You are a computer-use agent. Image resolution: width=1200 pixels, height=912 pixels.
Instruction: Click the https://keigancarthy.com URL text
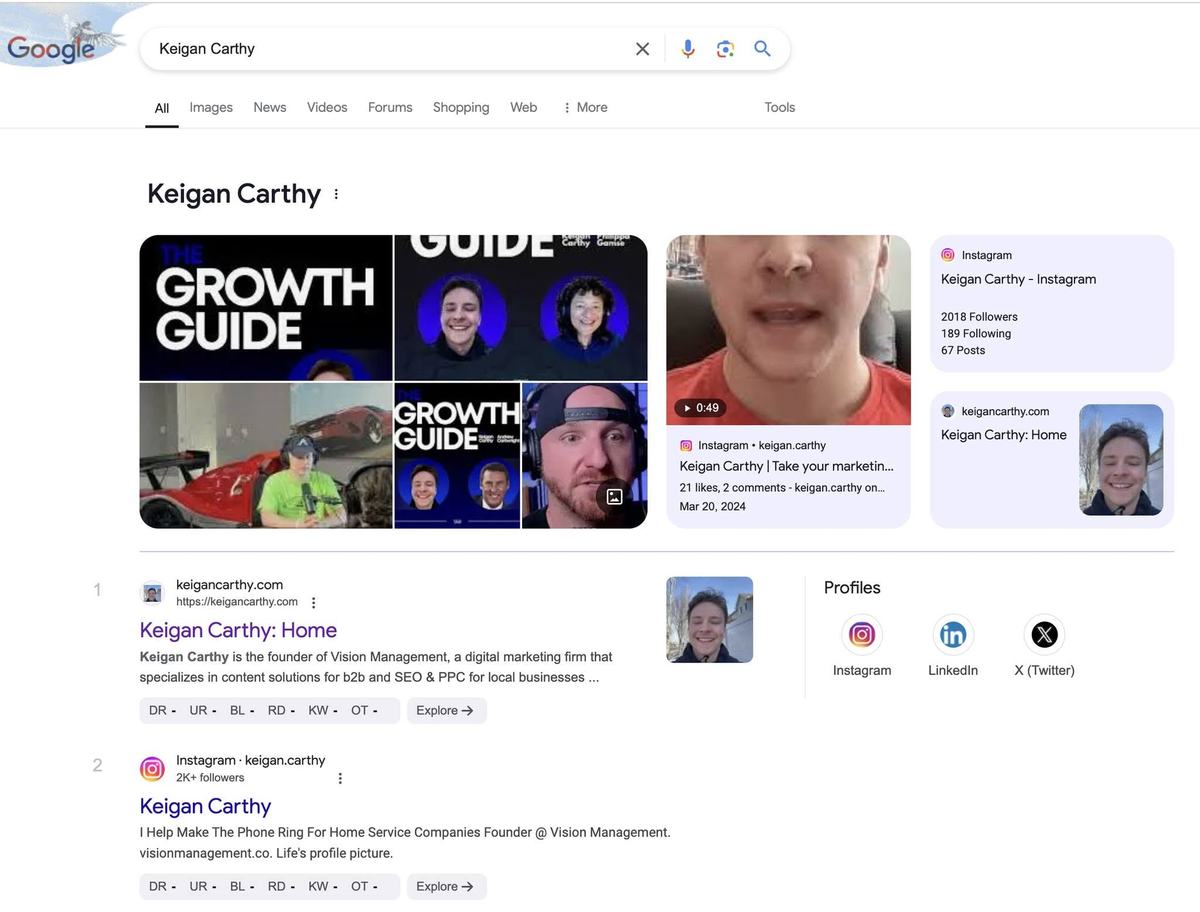point(237,602)
